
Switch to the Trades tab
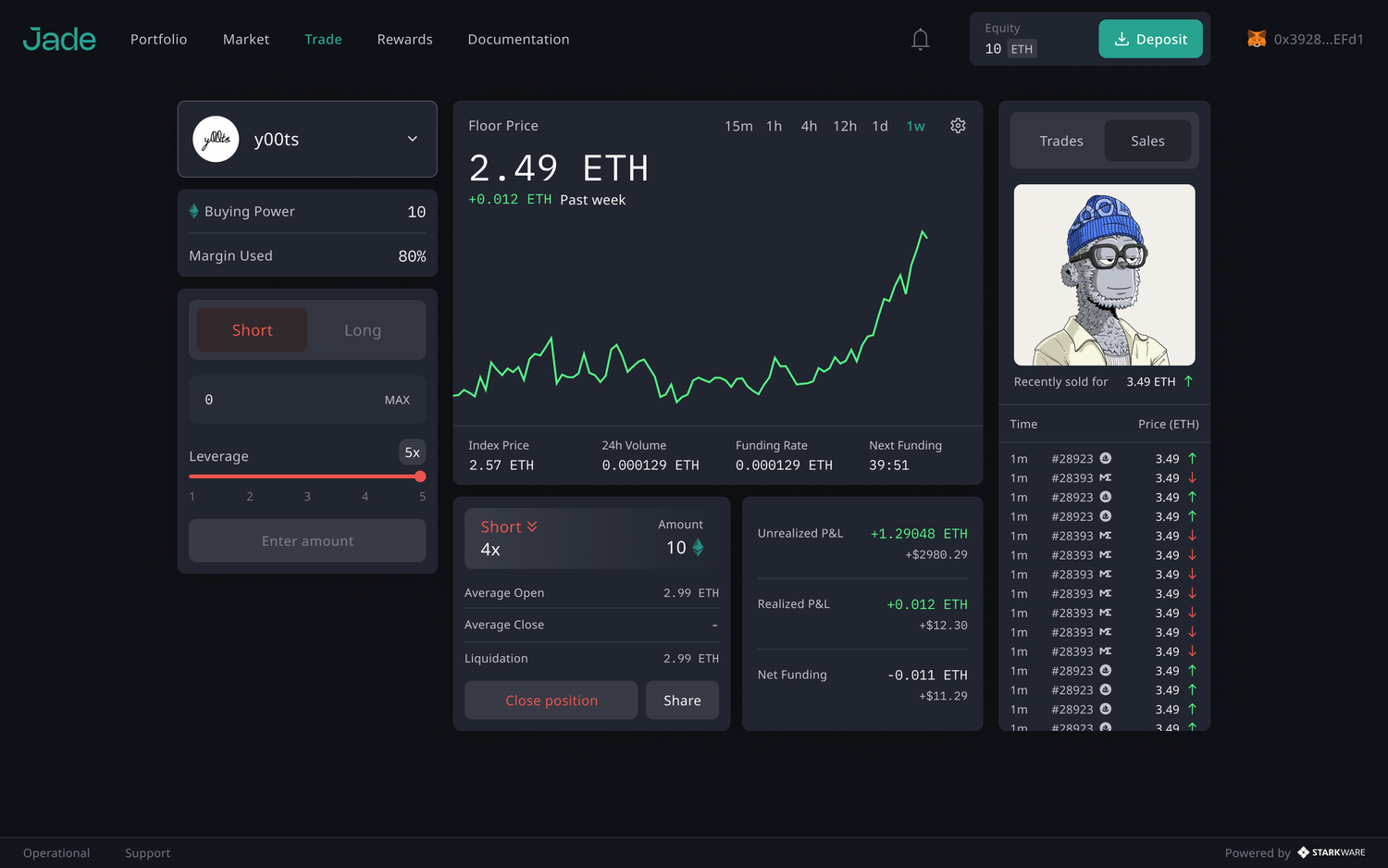(x=1060, y=141)
